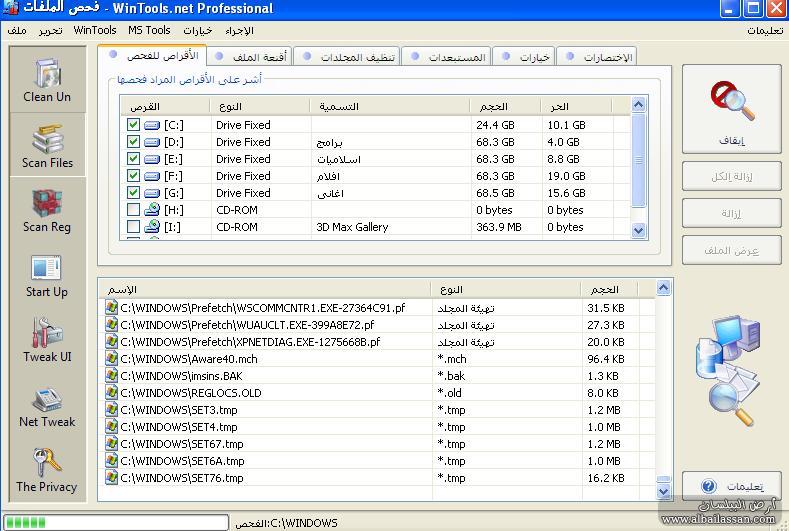Click drive list scrollbar up arrow
Image resolution: width=789 pixels, height=531 pixels.
tap(639, 105)
